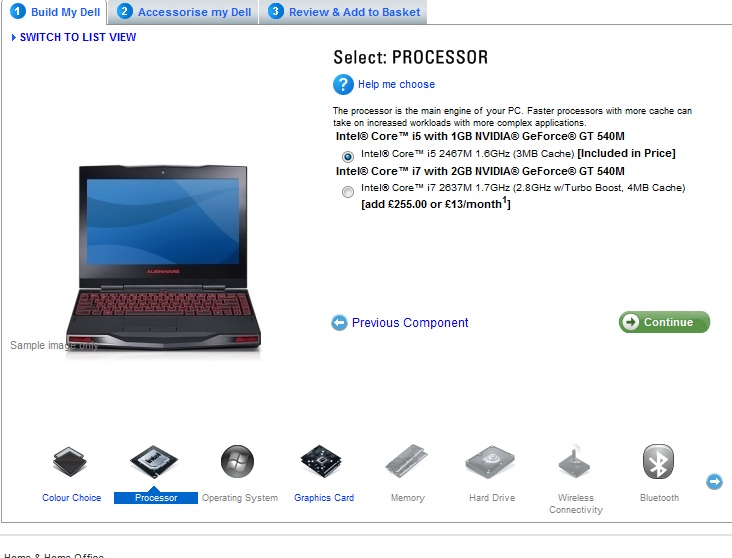Screen dimensions: 732x558
Task: Open the Hard Drive component icon
Action: pyautogui.click(x=490, y=461)
